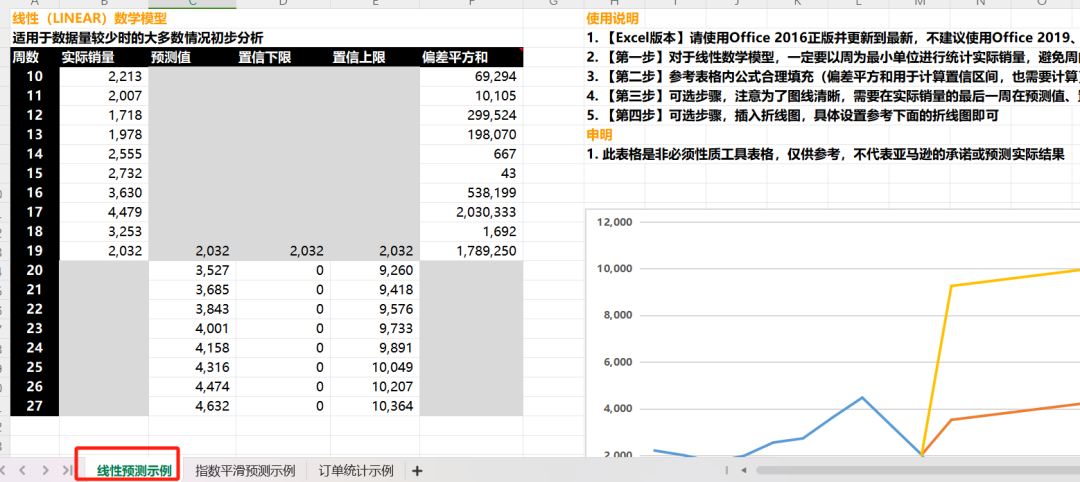Select week 11 sales cell 2,007

tap(104, 96)
